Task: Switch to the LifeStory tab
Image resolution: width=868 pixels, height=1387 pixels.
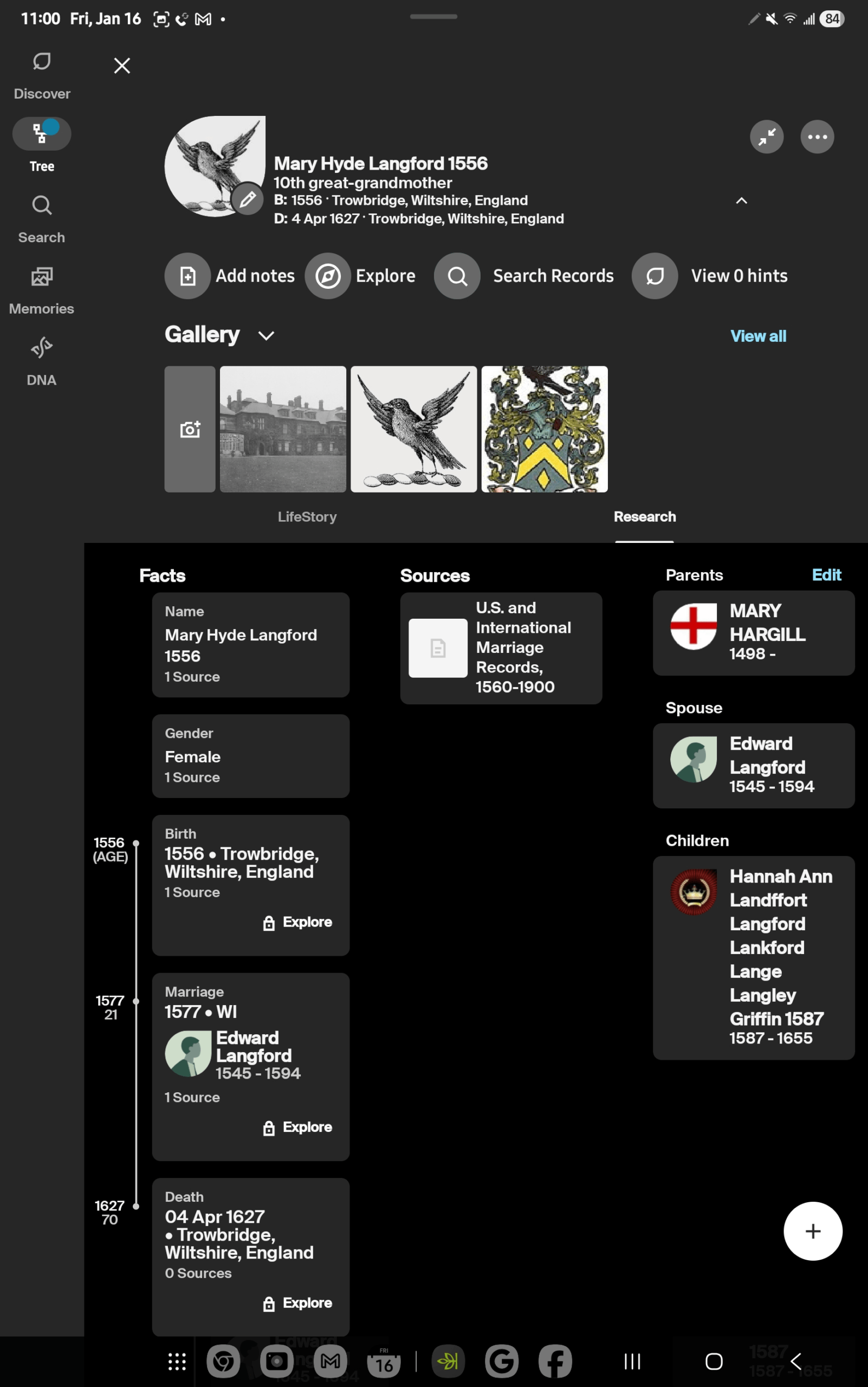Action: 307,517
